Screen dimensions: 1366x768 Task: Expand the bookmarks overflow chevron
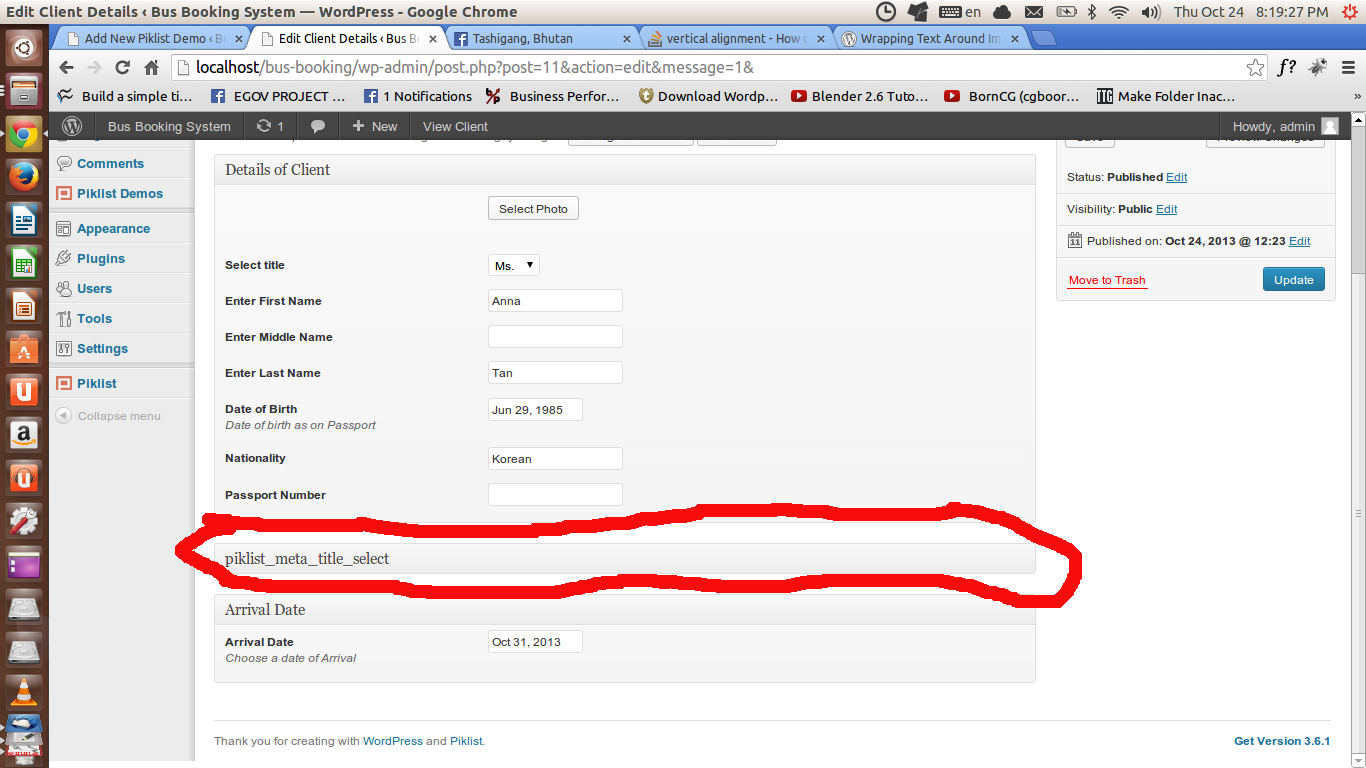pos(1357,97)
